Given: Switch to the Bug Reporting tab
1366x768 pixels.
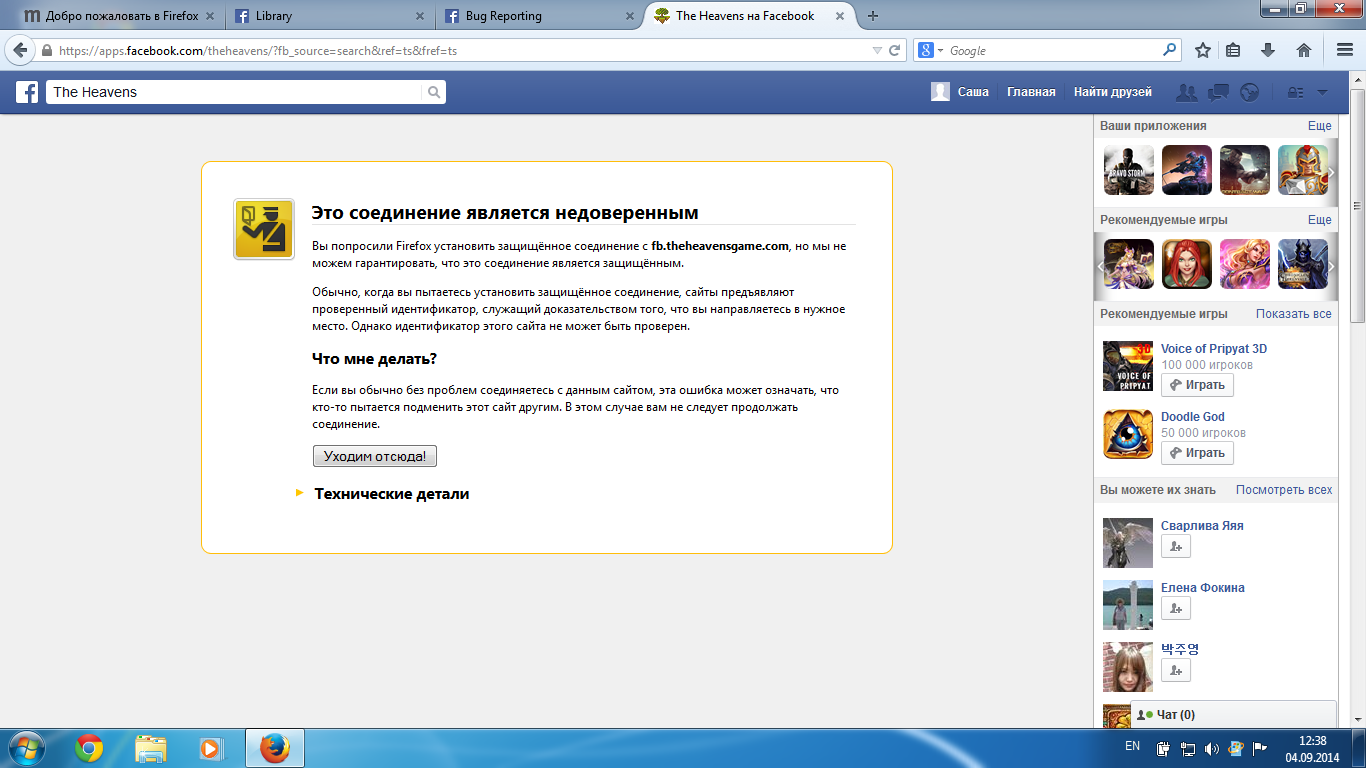Looking at the screenshot, I should tap(538, 16).
